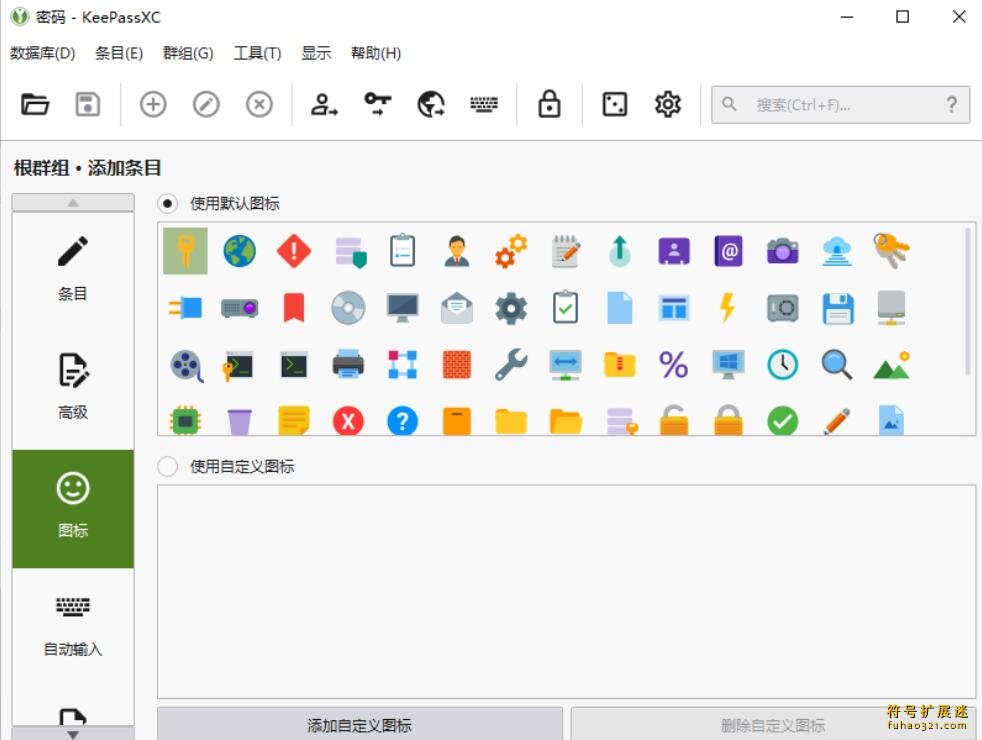Screen dimensions: 982x740
Task: Choose the green microchip icon
Action: point(185,421)
